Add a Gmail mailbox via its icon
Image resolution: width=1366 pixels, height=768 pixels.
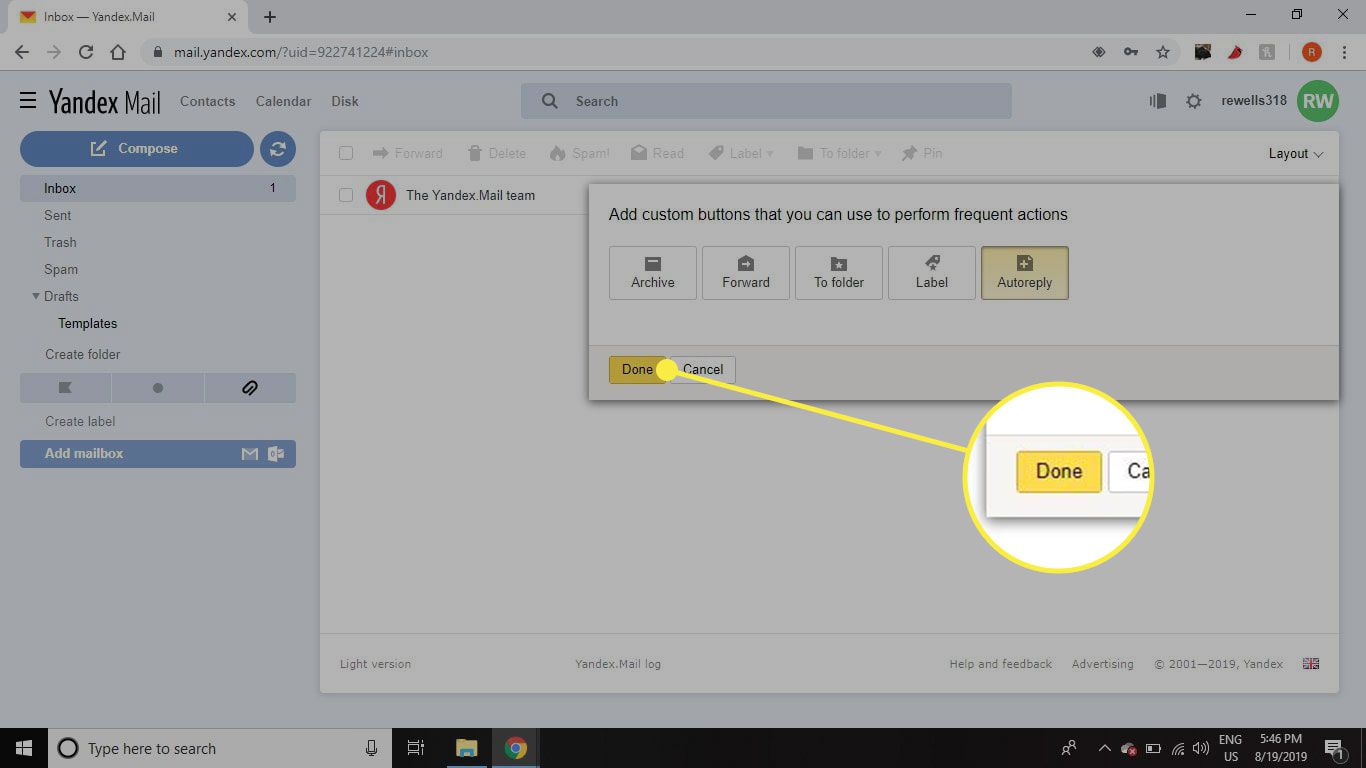(x=250, y=454)
